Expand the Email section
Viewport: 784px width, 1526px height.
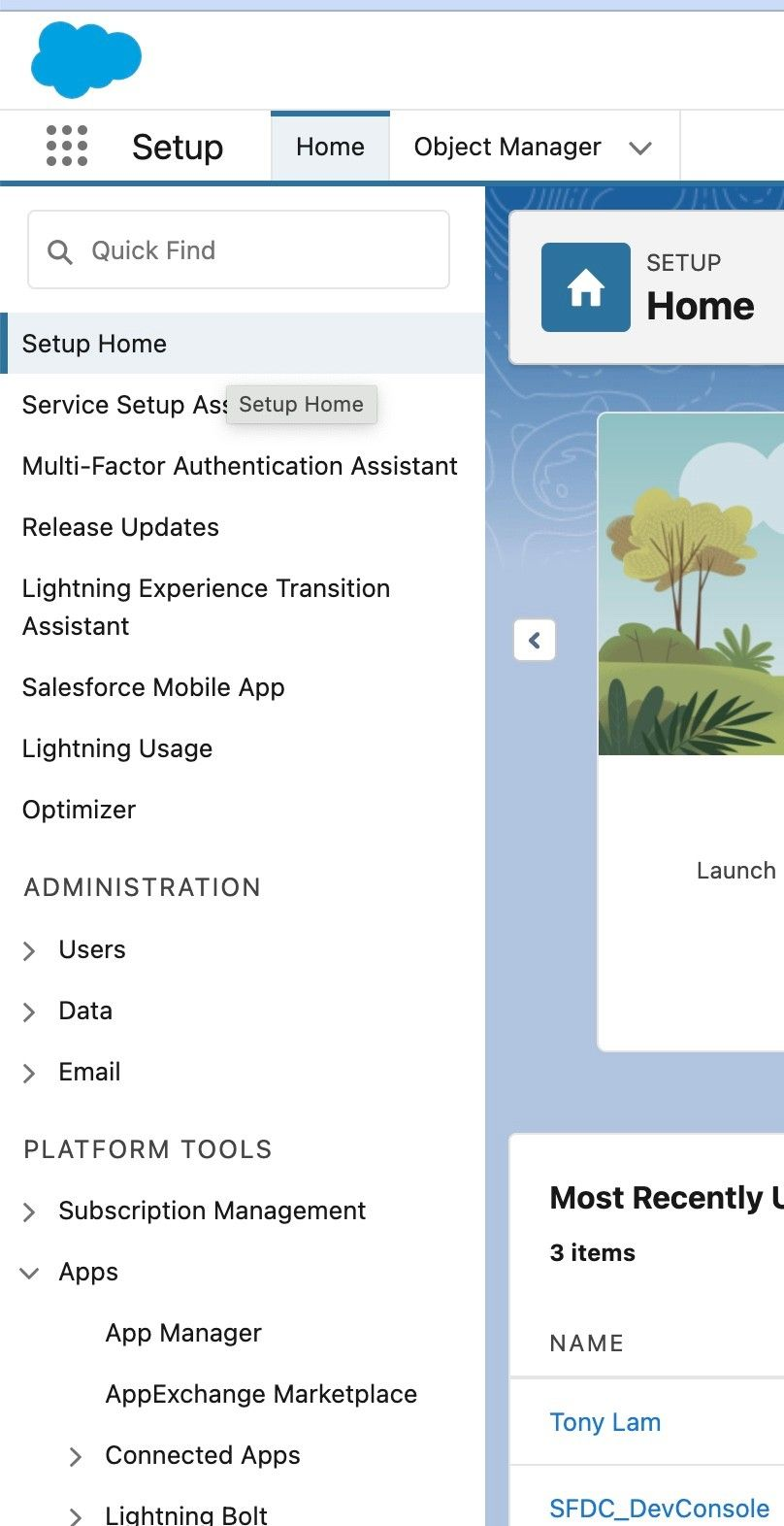[29, 1073]
